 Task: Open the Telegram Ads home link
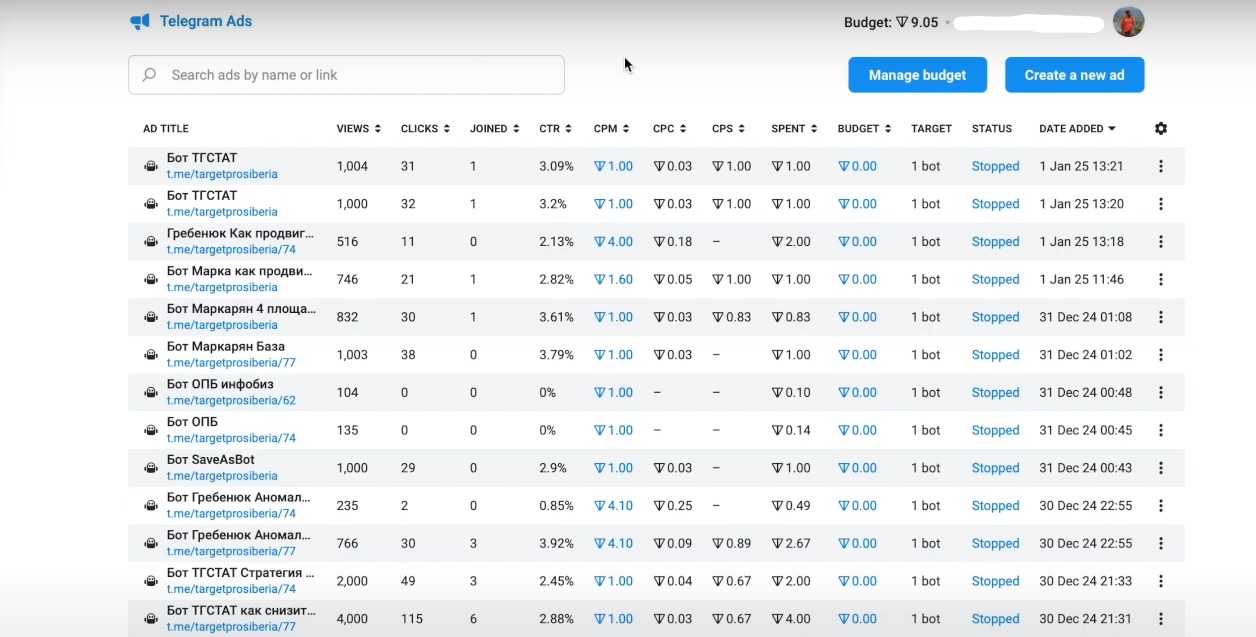191,21
